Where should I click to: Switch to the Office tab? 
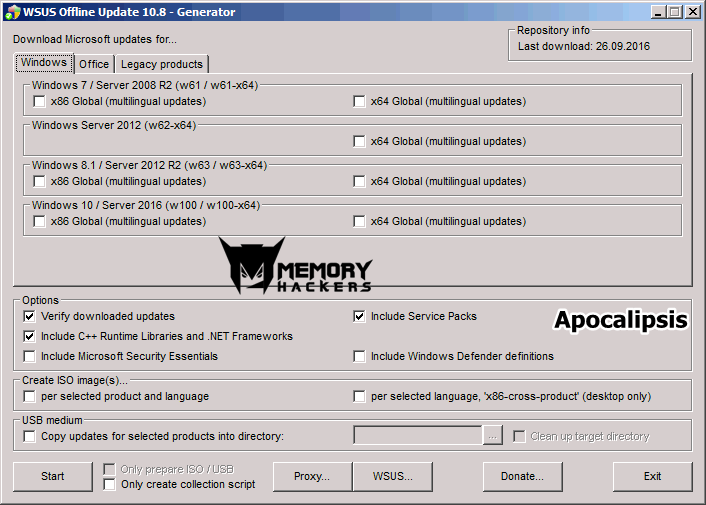94,64
